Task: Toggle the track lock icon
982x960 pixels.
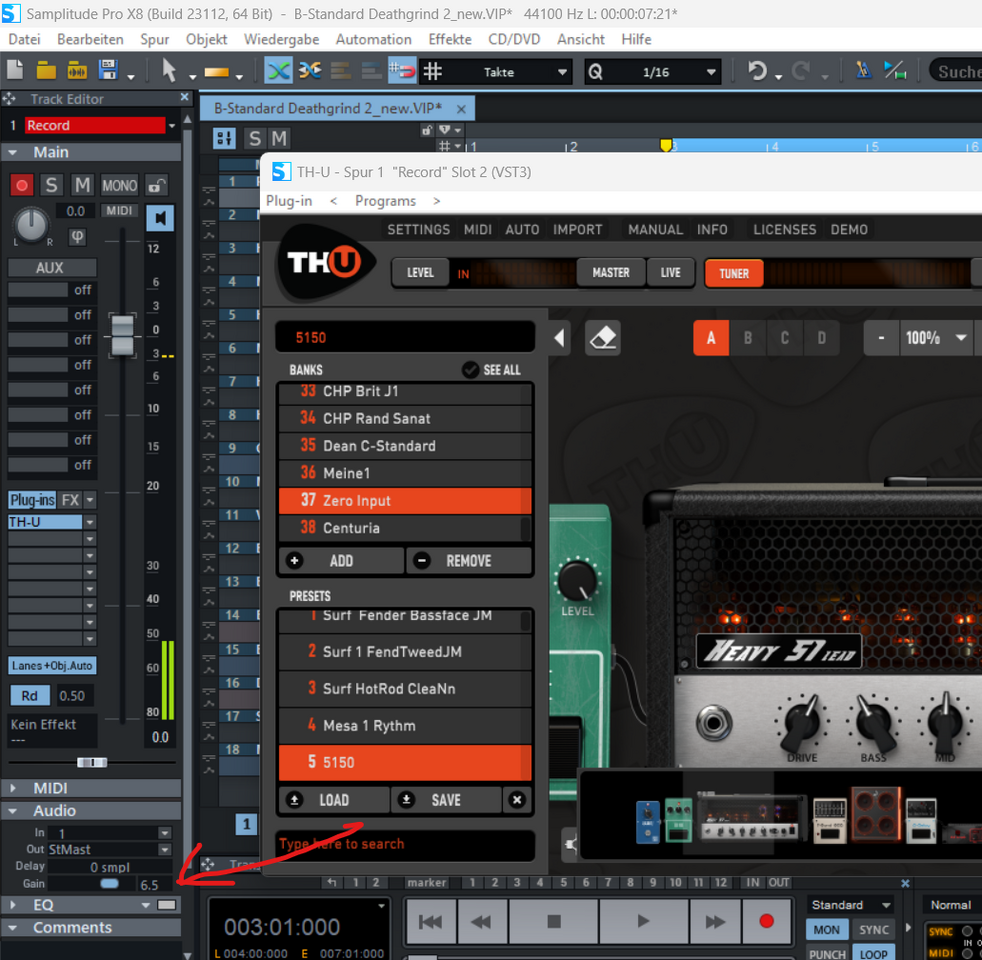Action: pyautogui.click(x=156, y=185)
